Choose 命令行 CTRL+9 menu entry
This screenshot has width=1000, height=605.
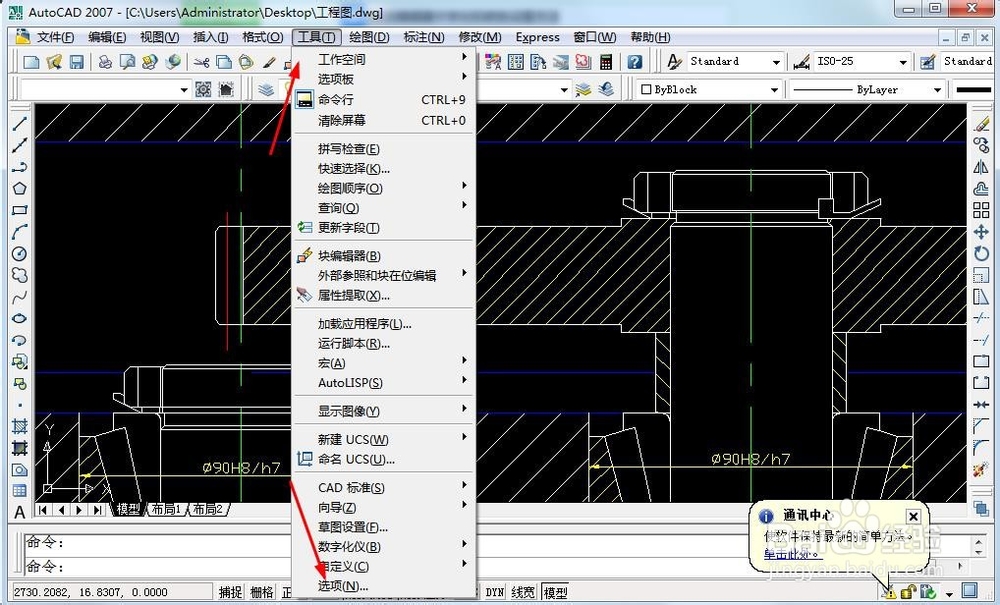point(385,99)
